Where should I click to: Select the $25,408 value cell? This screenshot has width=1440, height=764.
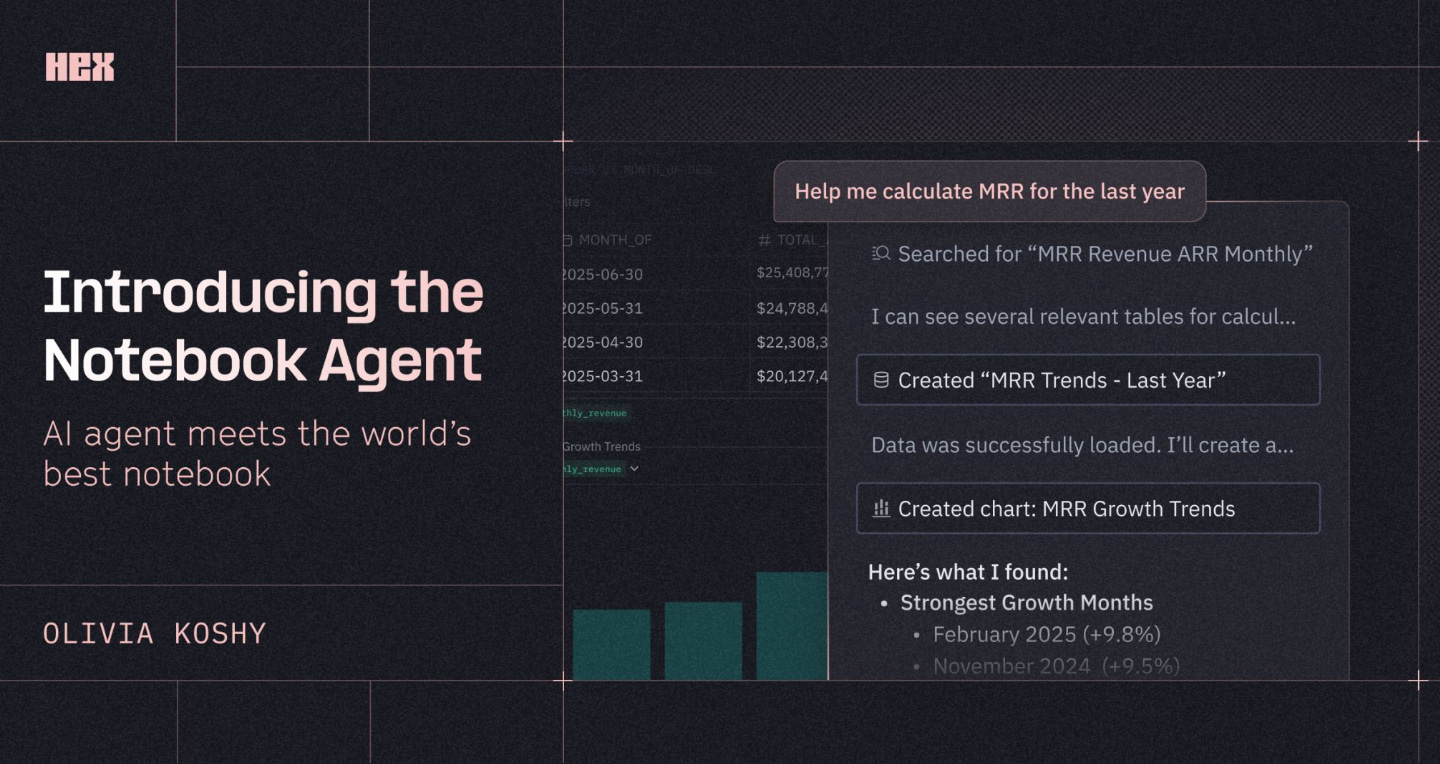pos(792,273)
